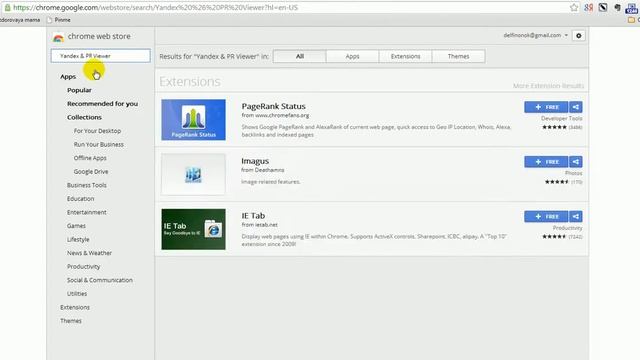Viewport: 640px width, 360px height.
Task: Add PageRank Status with FREE button
Action: pos(546,107)
